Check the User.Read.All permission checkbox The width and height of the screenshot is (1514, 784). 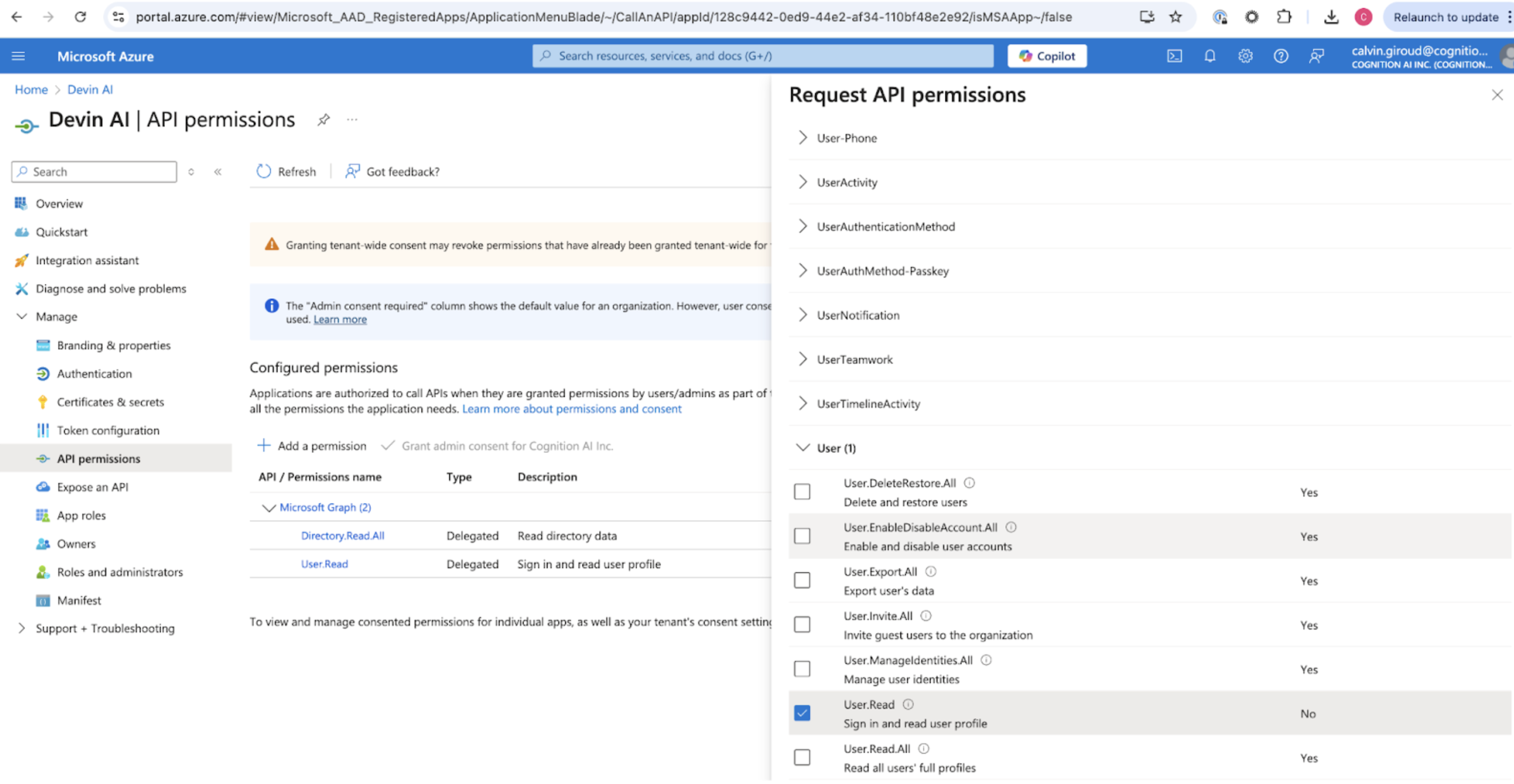click(802, 757)
